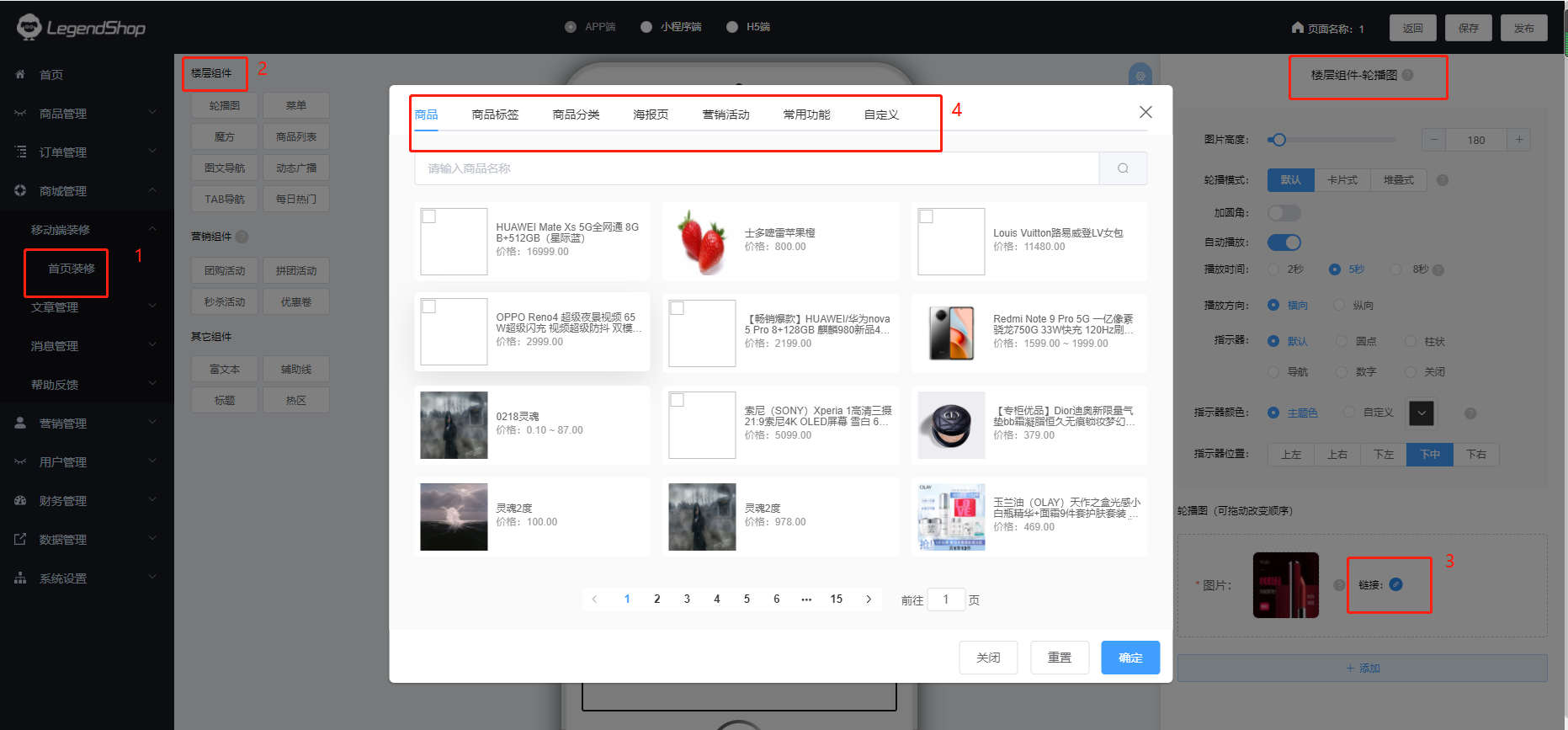Switch to the 商品分类 tab
1568x730 pixels.
576,115
